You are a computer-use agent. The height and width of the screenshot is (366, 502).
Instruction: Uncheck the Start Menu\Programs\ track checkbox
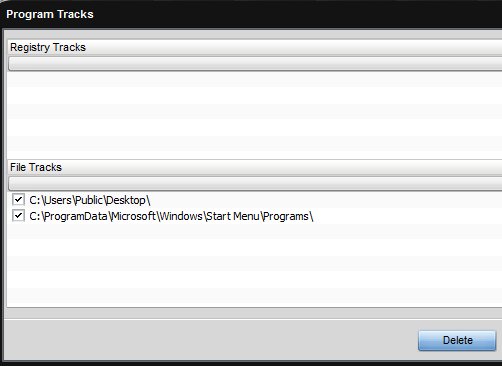[x=18, y=216]
